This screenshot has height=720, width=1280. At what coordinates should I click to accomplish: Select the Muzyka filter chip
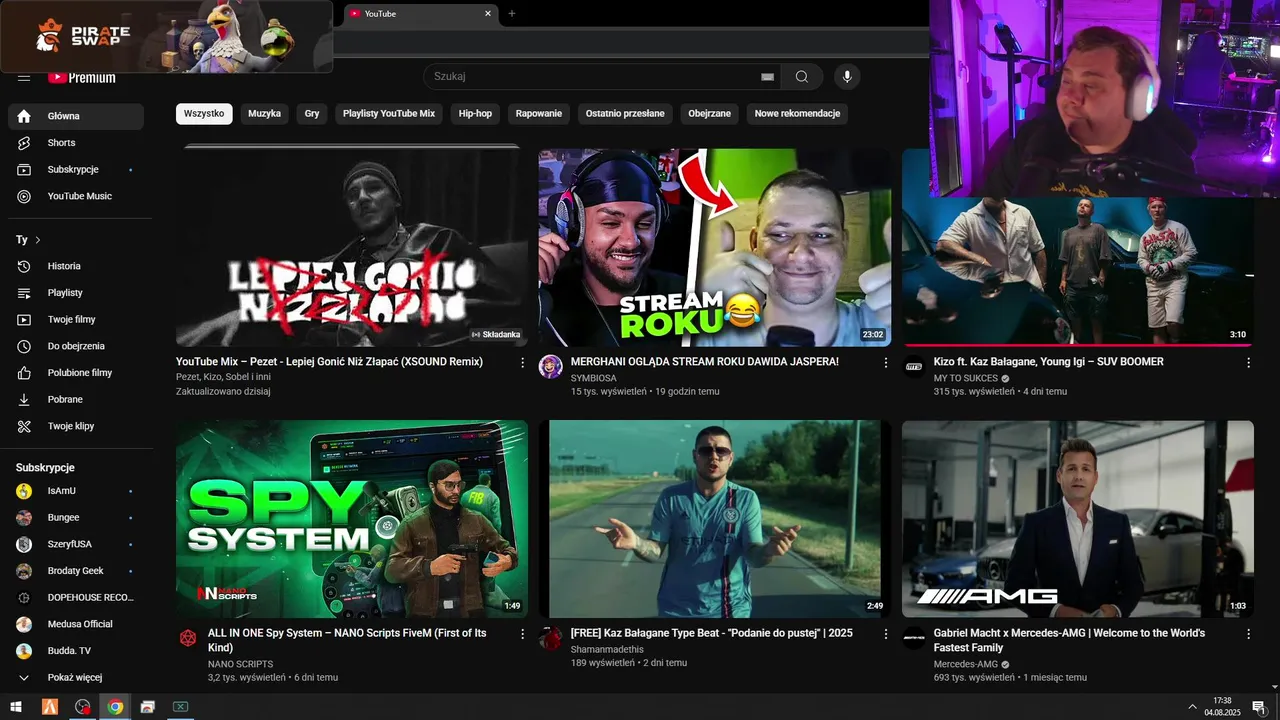[265, 114]
